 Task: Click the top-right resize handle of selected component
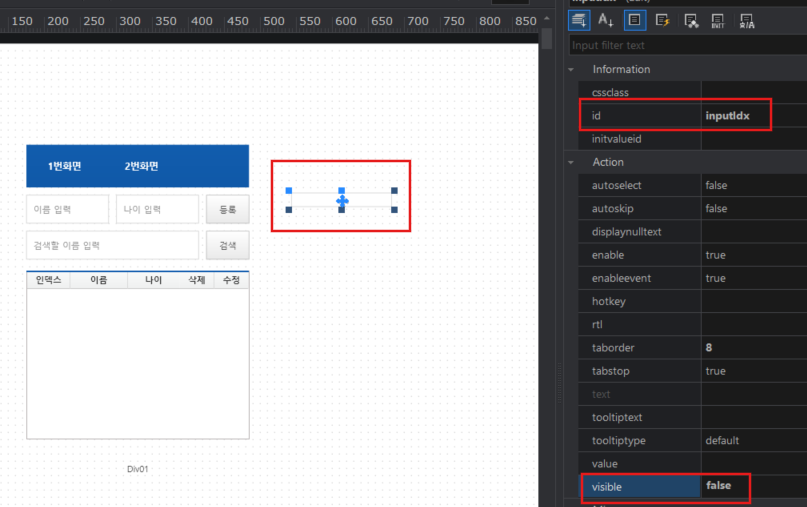pos(394,190)
